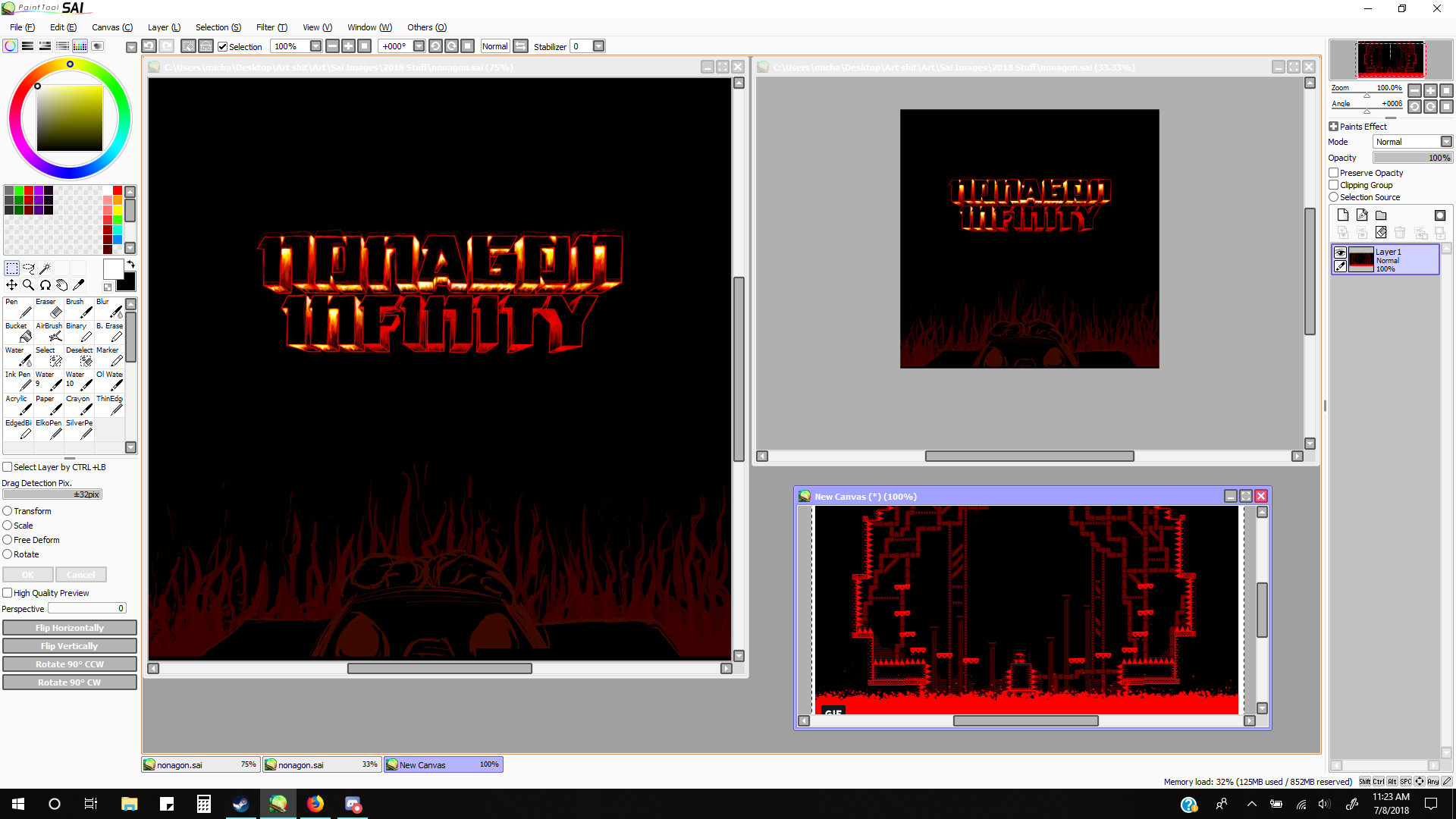Toggle the swatches panel icon
The width and height of the screenshot is (1456, 819).
(x=80, y=46)
